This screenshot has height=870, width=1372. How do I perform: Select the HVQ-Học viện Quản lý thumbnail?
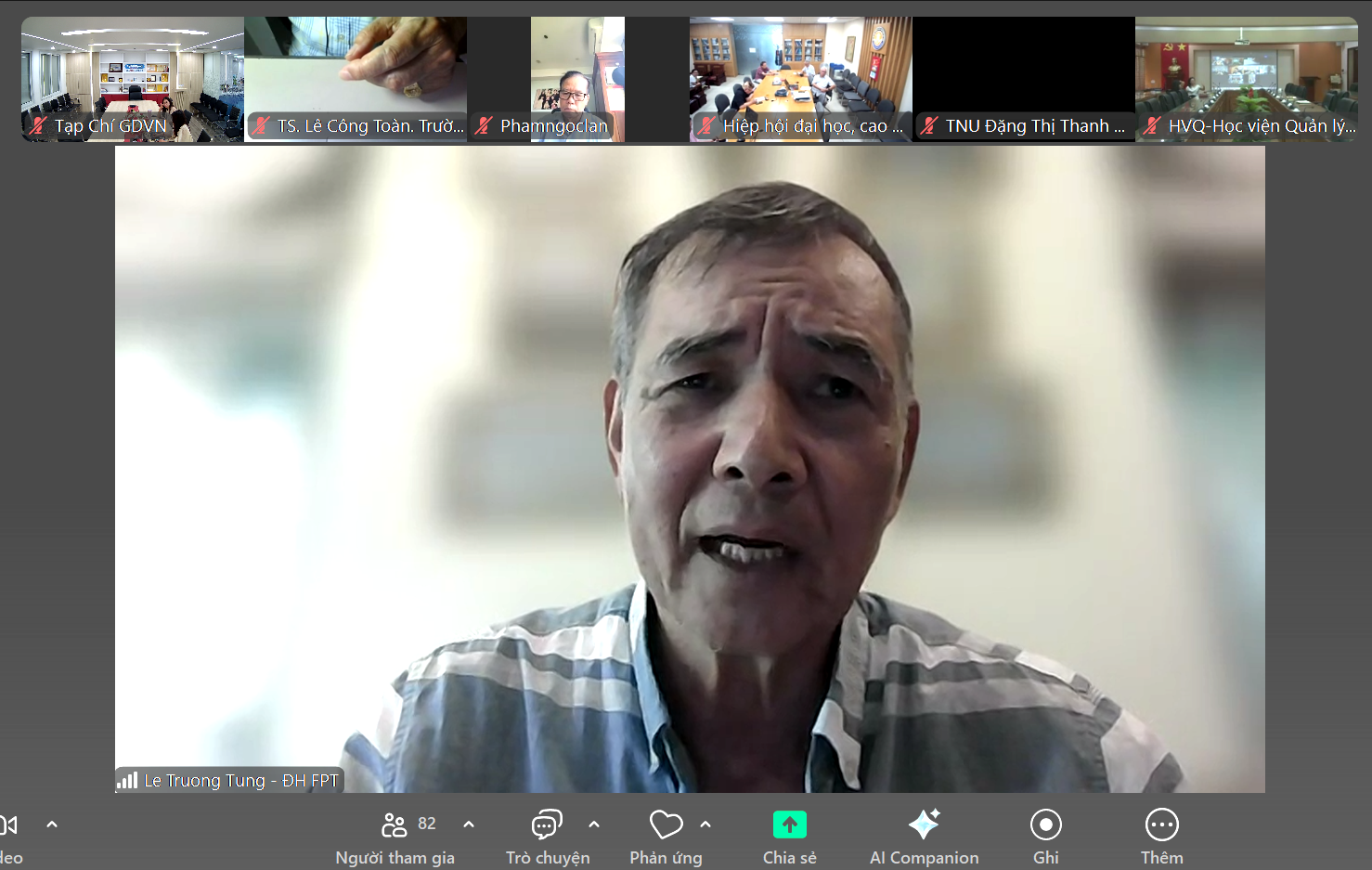tap(1247, 79)
